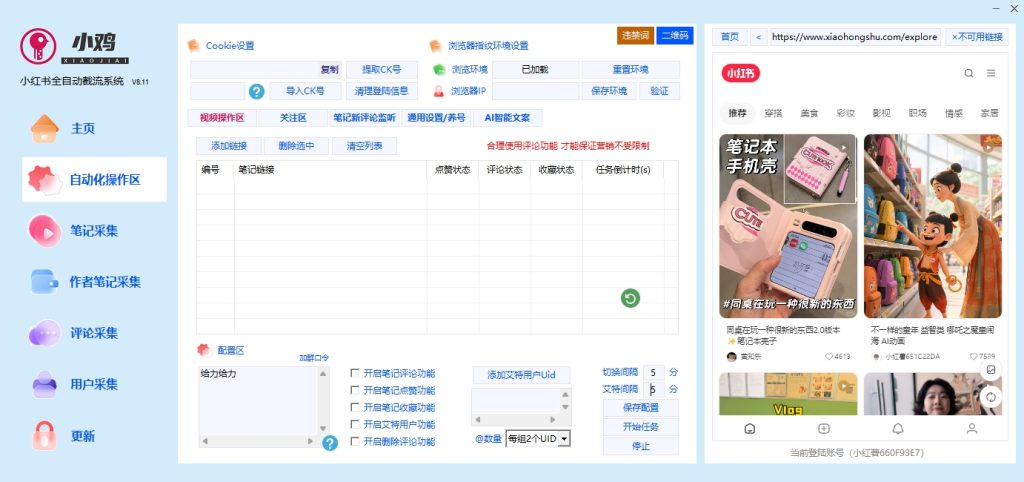Open the 主页 home page in sidebar
The width and height of the screenshot is (1024, 482).
(63, 129)
